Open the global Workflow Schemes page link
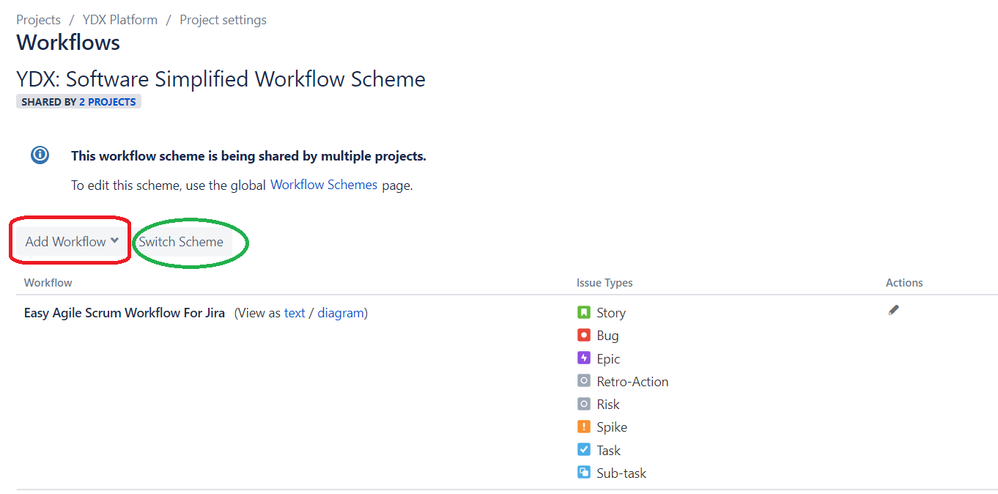This screenshot has height=494, width=998. 324,185
